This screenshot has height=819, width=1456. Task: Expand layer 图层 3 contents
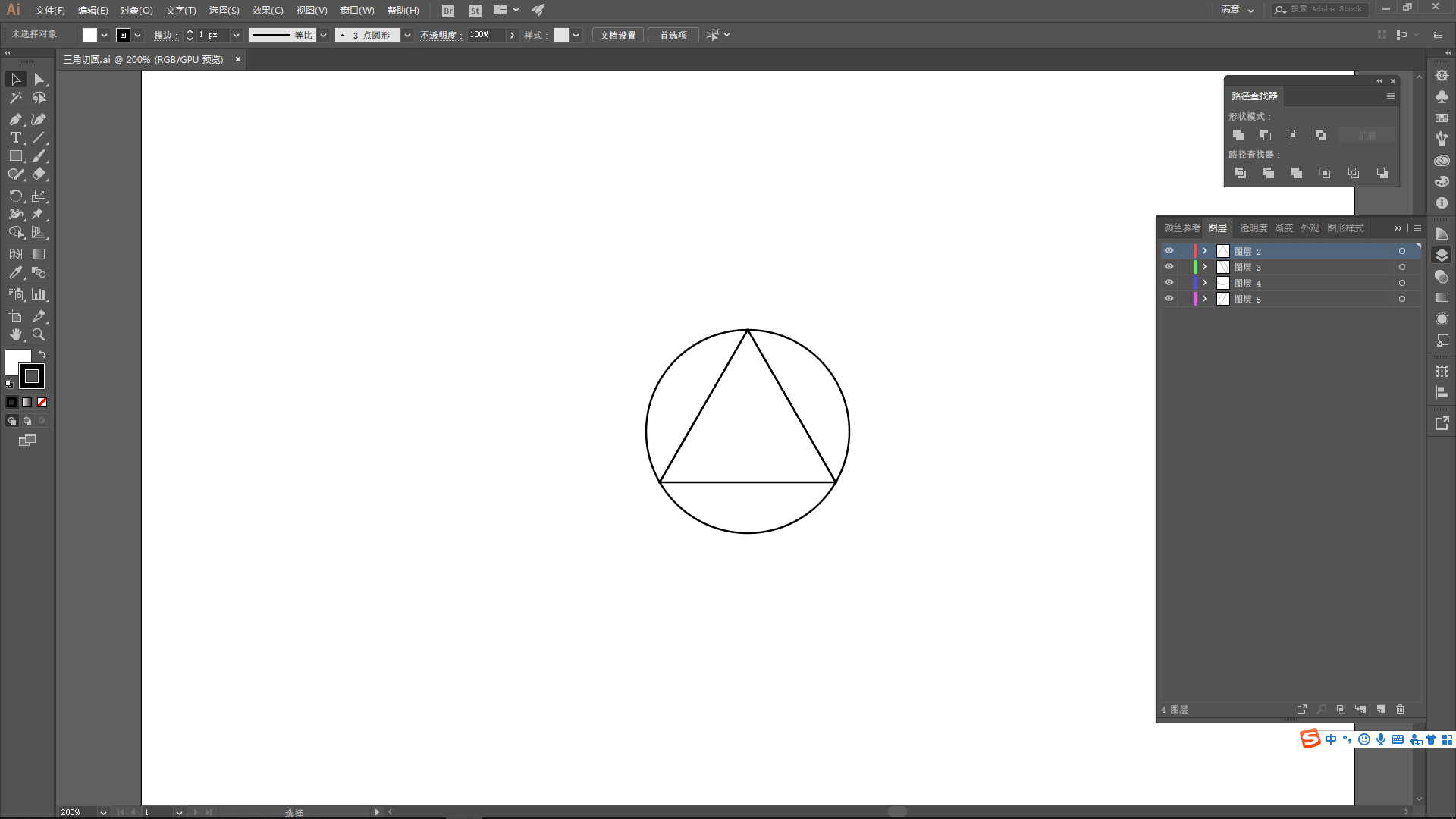(1204, 267)
